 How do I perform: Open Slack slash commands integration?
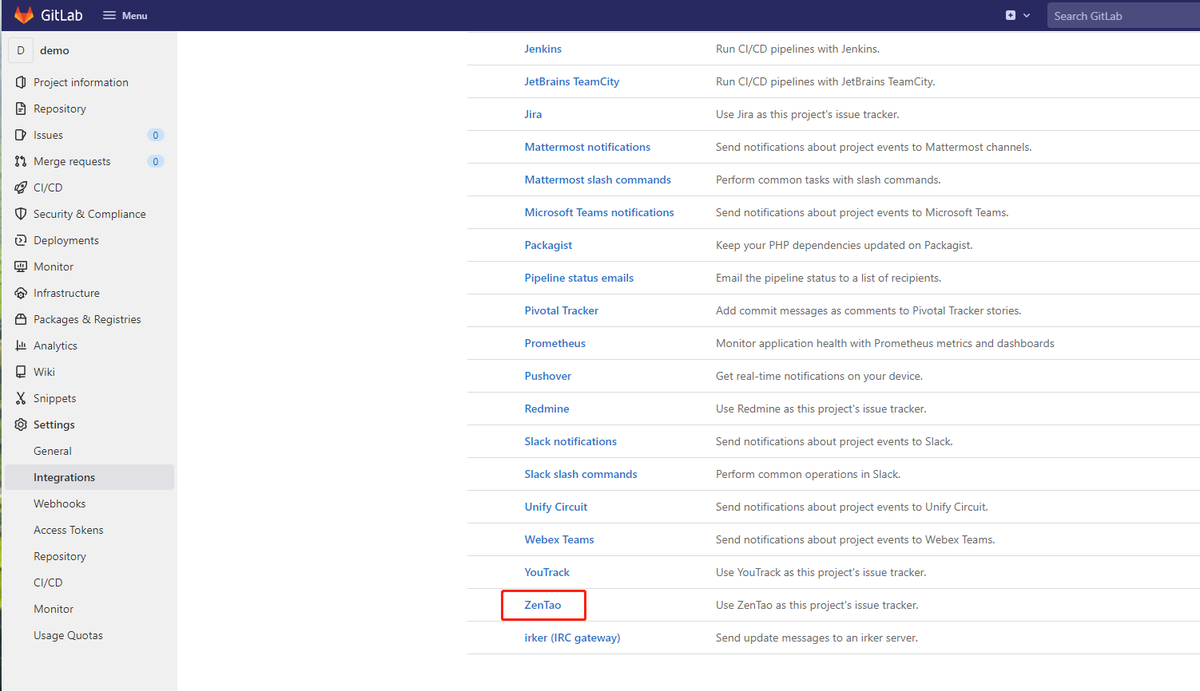tap(581, 474)
